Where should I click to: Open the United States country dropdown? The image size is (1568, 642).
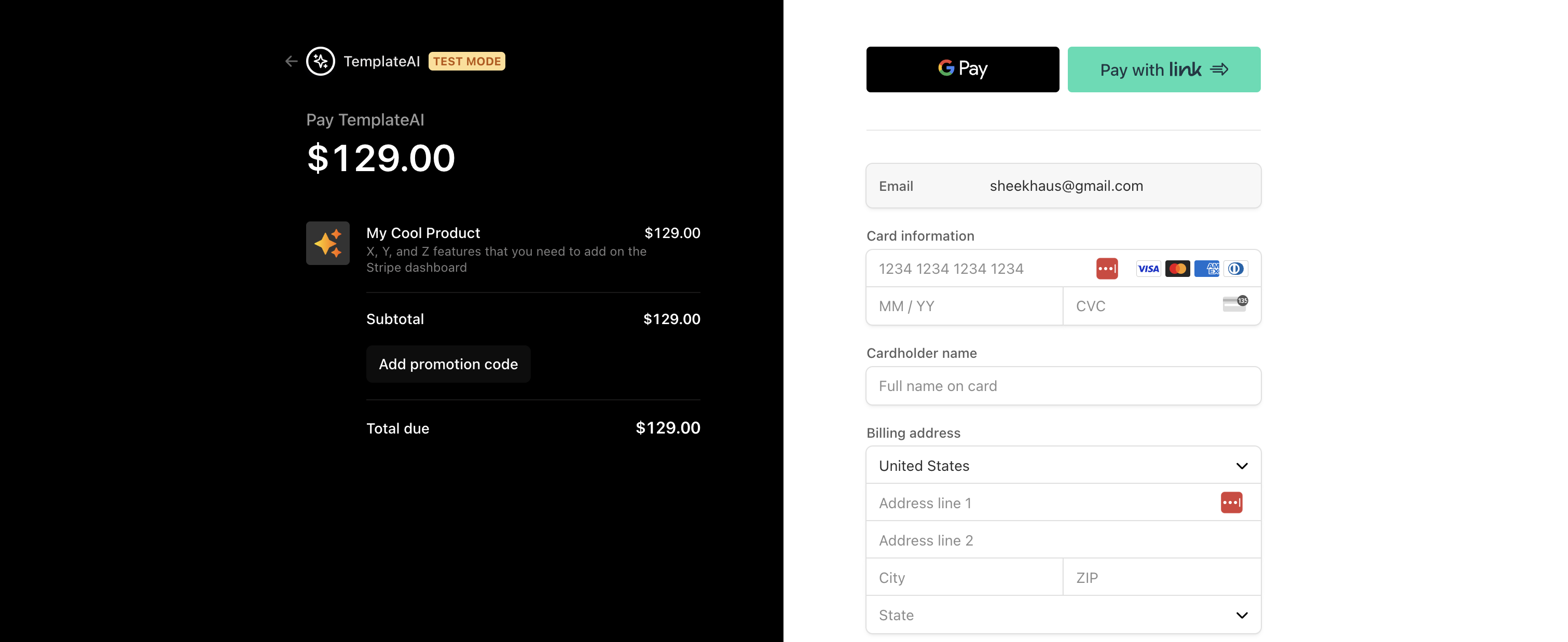point(1063,466)
